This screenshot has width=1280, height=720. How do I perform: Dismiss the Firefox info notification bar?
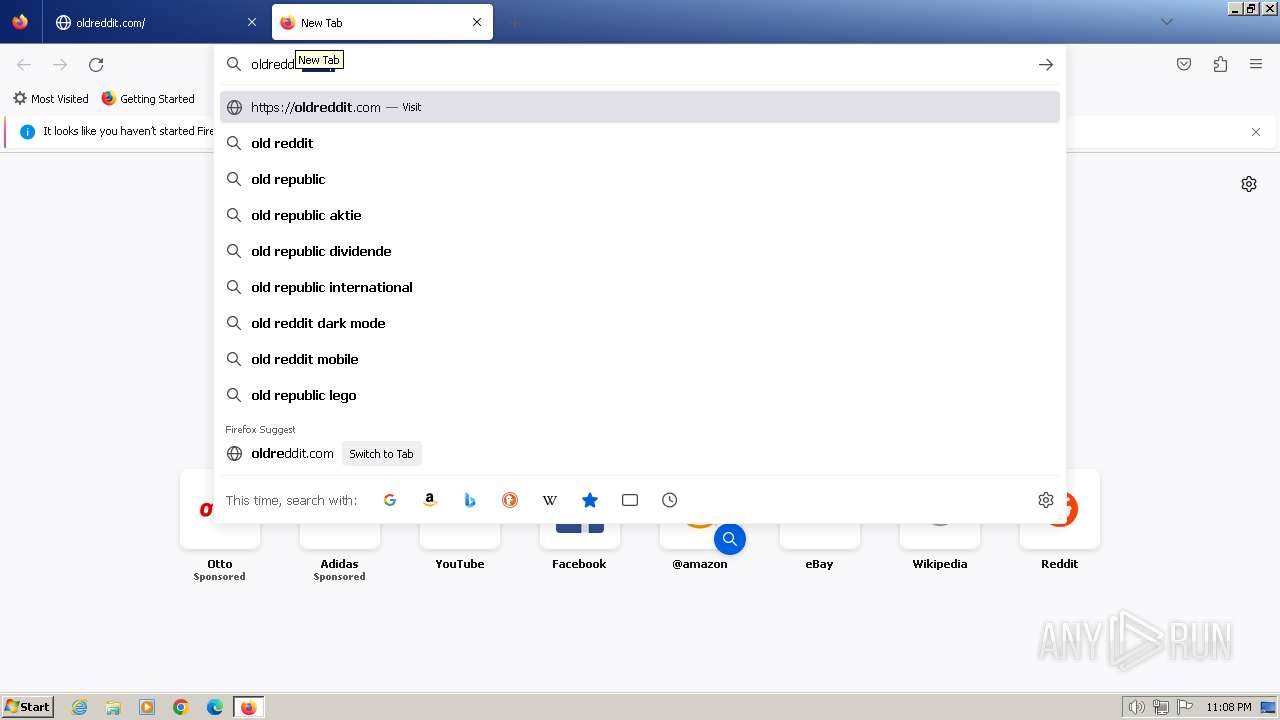point(1256,132)
